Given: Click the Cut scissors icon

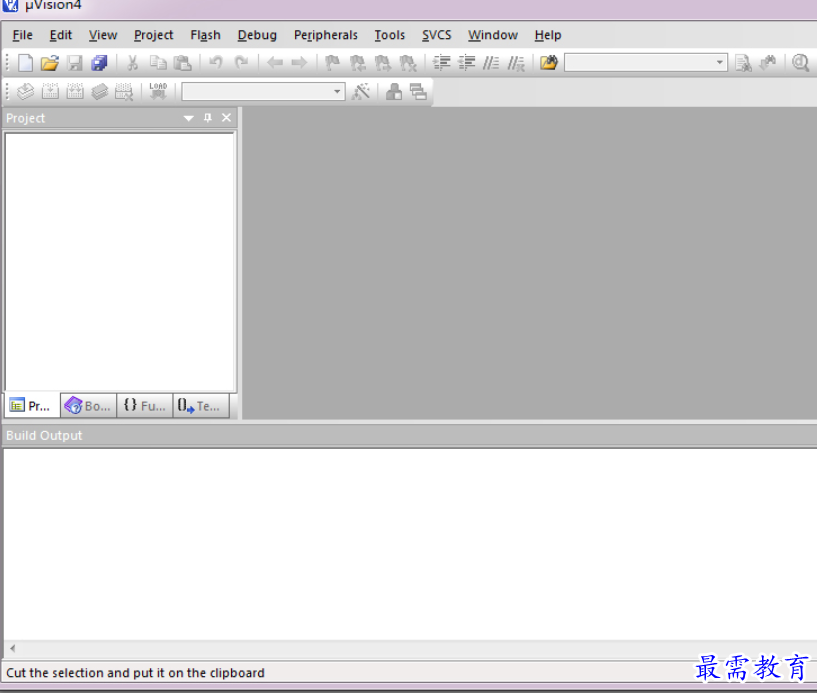Looking at the screenshot, I should 132,63.
